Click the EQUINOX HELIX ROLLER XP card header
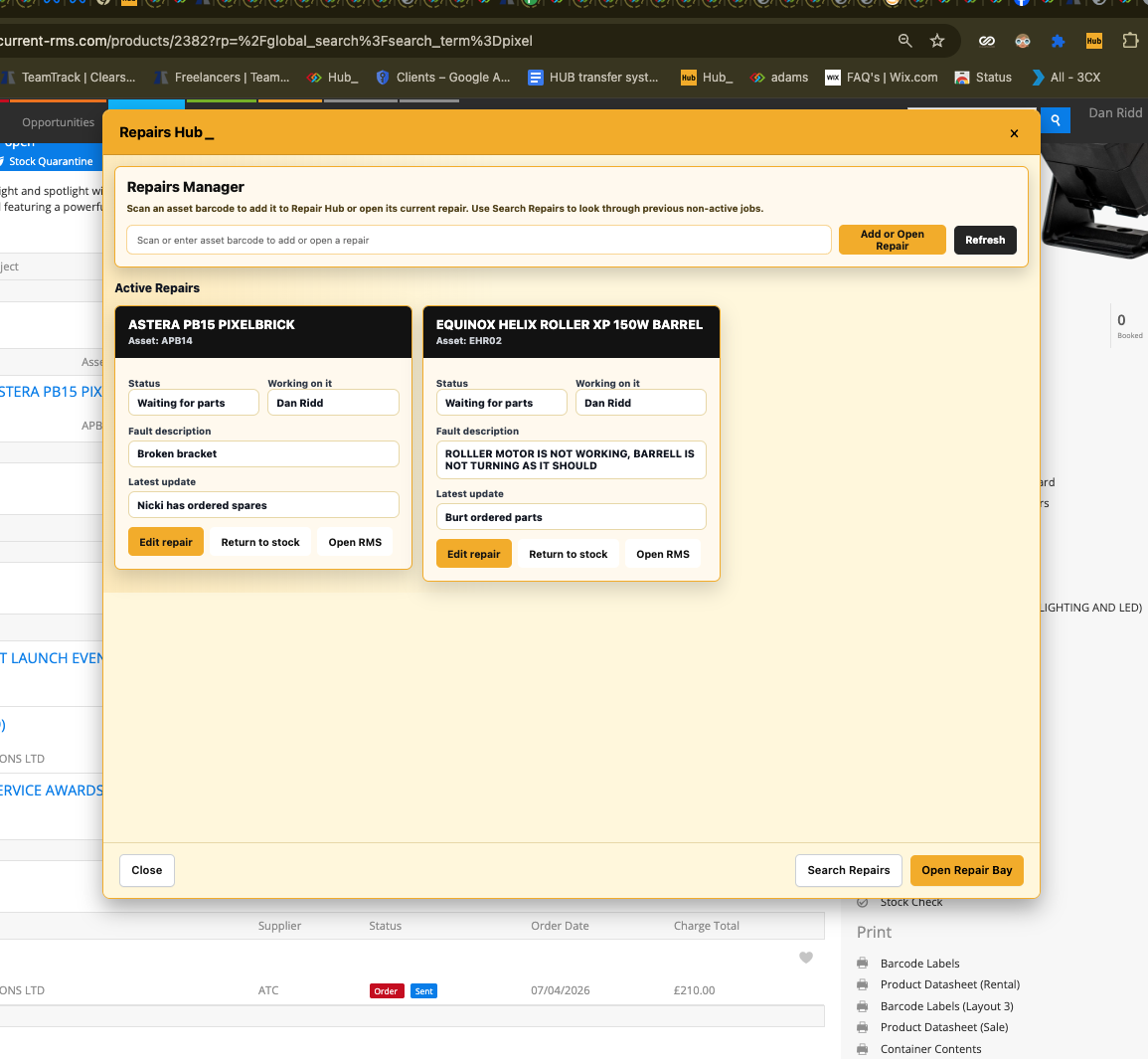The width and height of the screenshot is (1148, 1059). click(x=572, y=332)
